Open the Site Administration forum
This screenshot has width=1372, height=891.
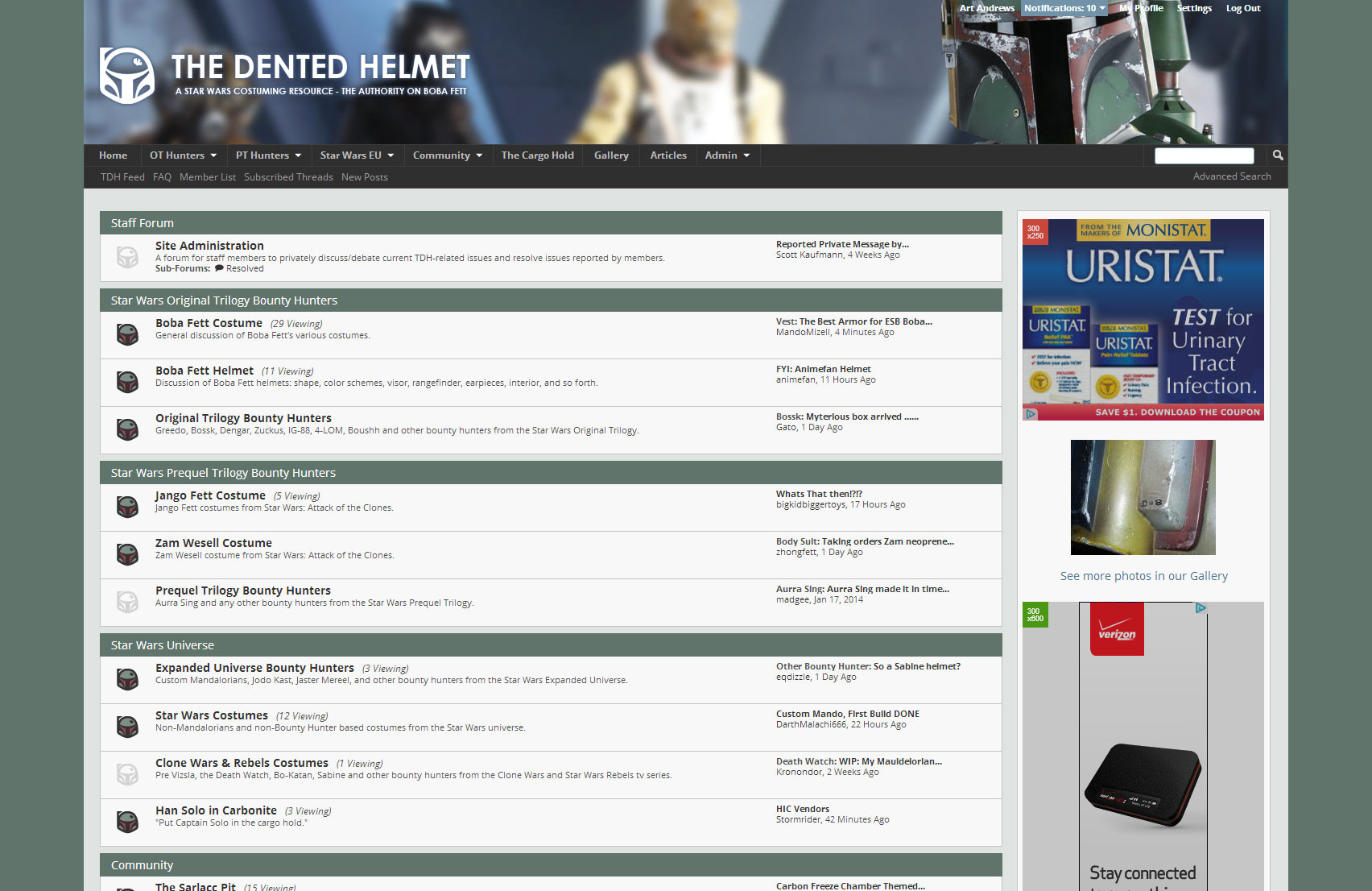(x=209, y=246)
